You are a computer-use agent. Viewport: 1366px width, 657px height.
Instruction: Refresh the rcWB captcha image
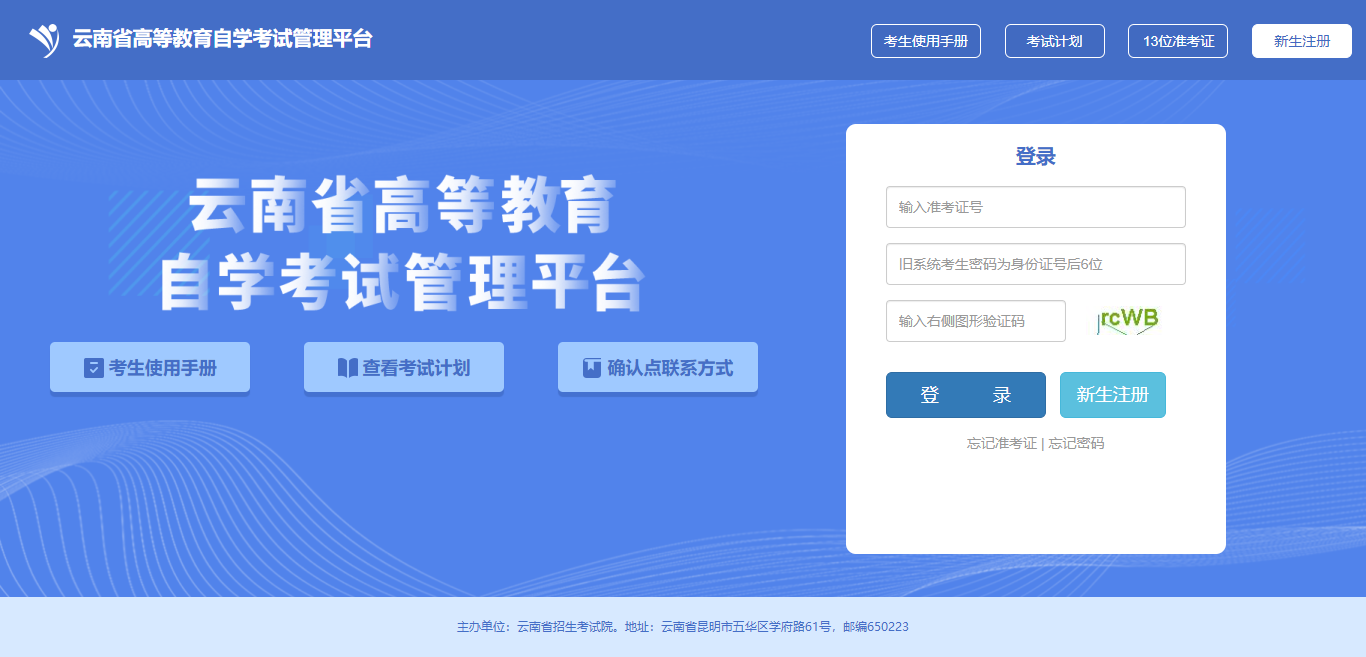click(x=1127, y=320)
